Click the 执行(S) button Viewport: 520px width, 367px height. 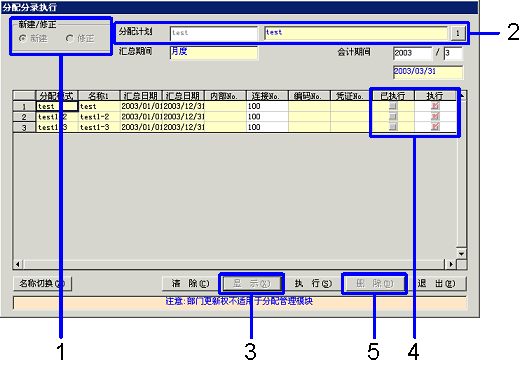[x=313, y=284]
